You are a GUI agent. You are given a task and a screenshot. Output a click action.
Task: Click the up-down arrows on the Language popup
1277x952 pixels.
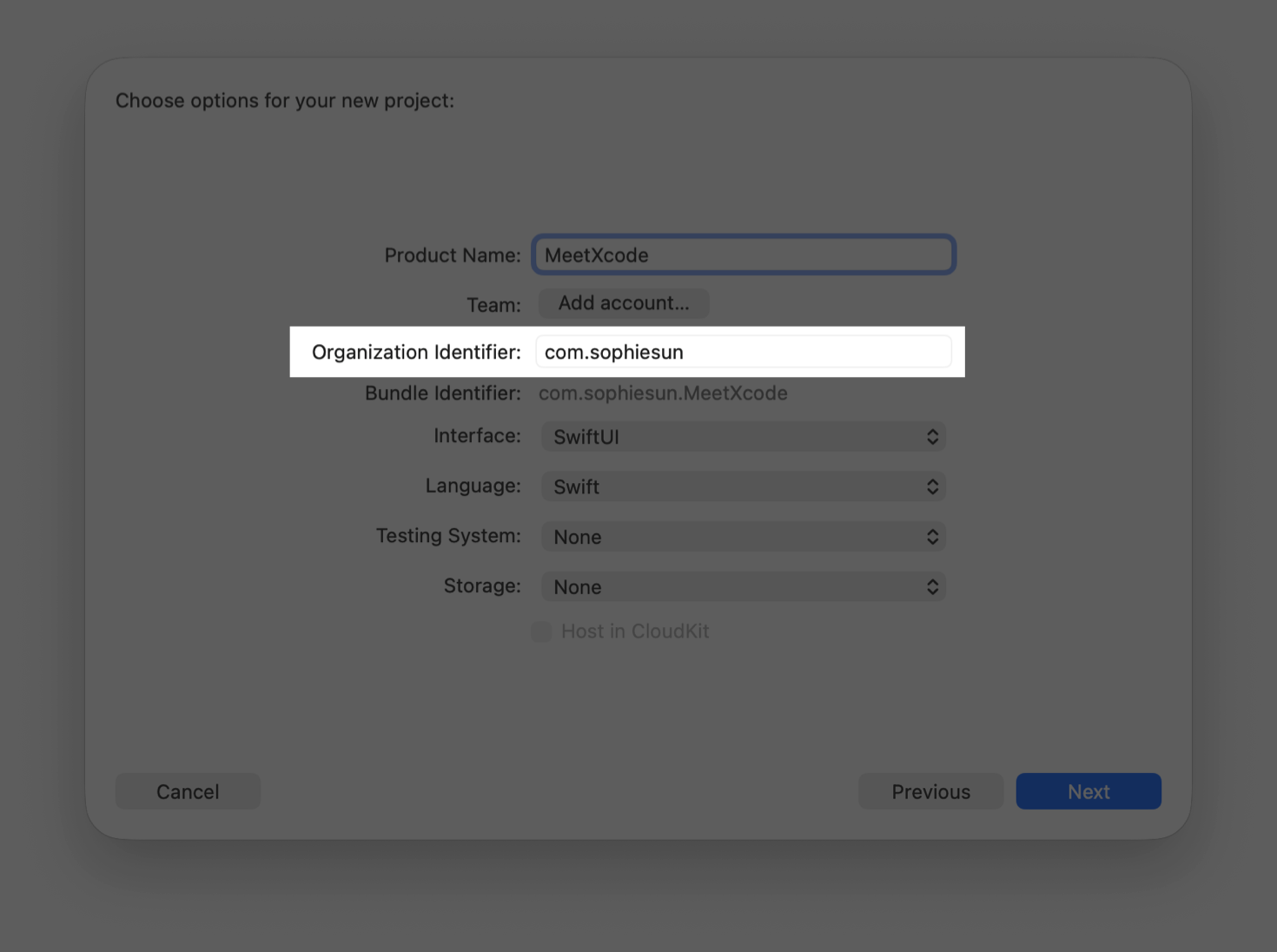pos(932,487)
